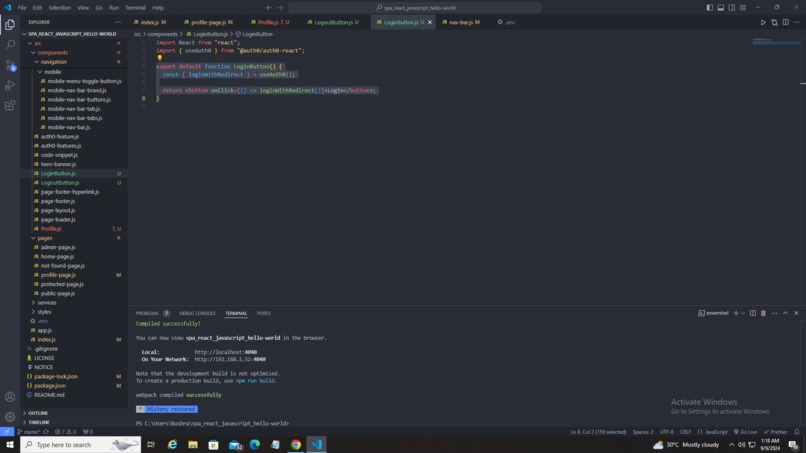Click the Split Editor Right icon
The image size is (806, 453).
pos(785,22)
